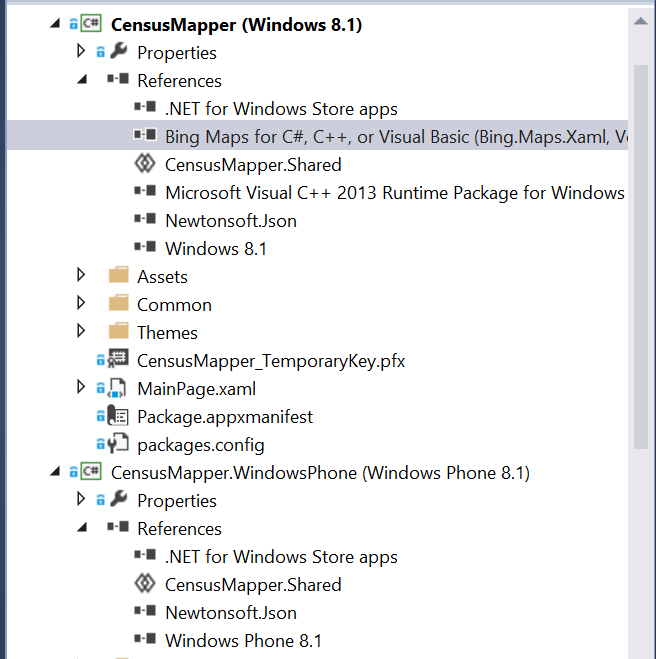Expand the Common folder
This screenshot has height=659, width=656.
click(x=82, y=304)
